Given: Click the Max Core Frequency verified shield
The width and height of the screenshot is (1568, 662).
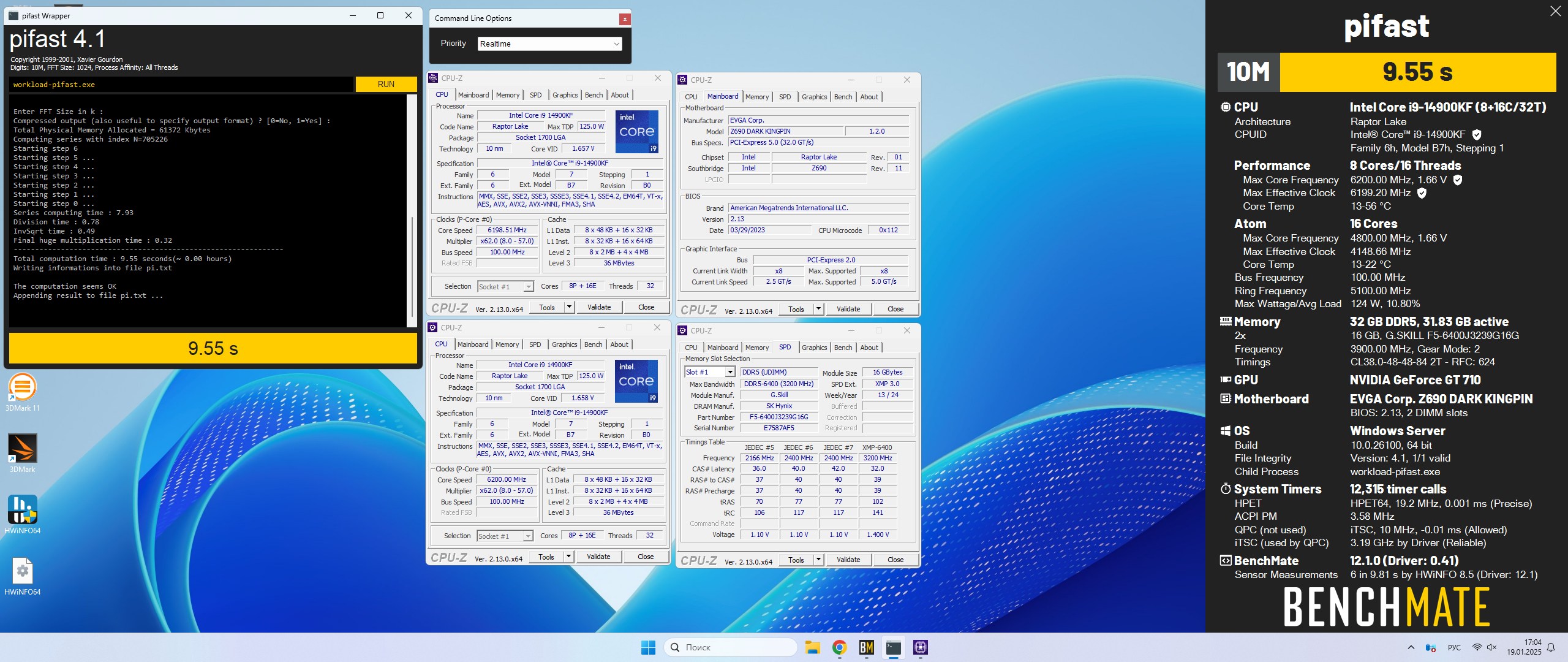Looking at the screenshot, I should click(1458, 180).
